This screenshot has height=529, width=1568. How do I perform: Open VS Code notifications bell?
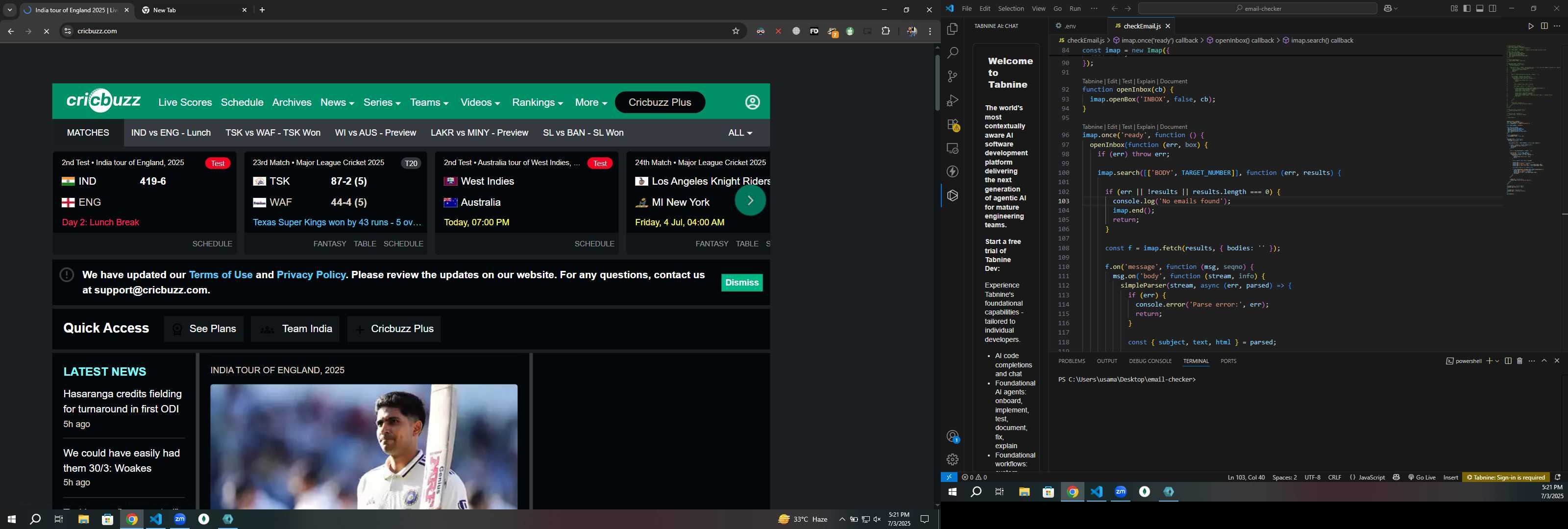pos(1557,477)
